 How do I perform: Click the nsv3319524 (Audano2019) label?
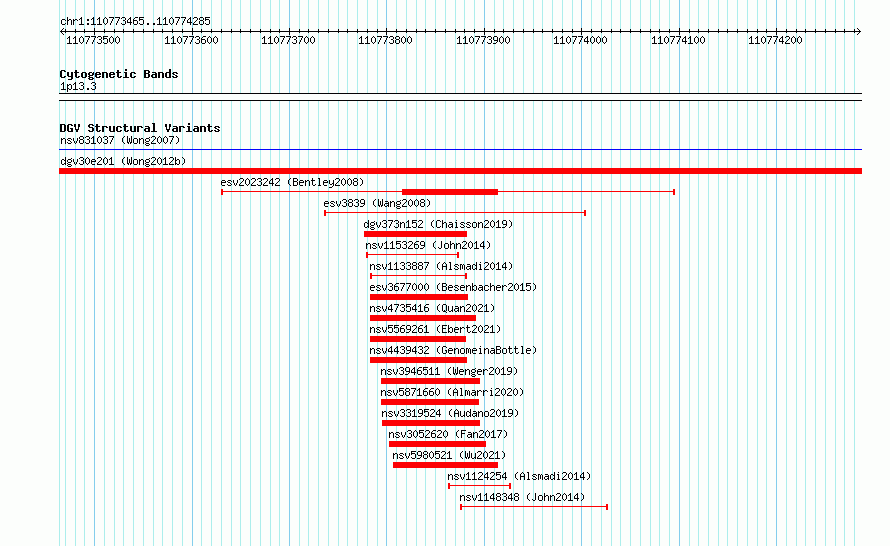click(450, 413)
